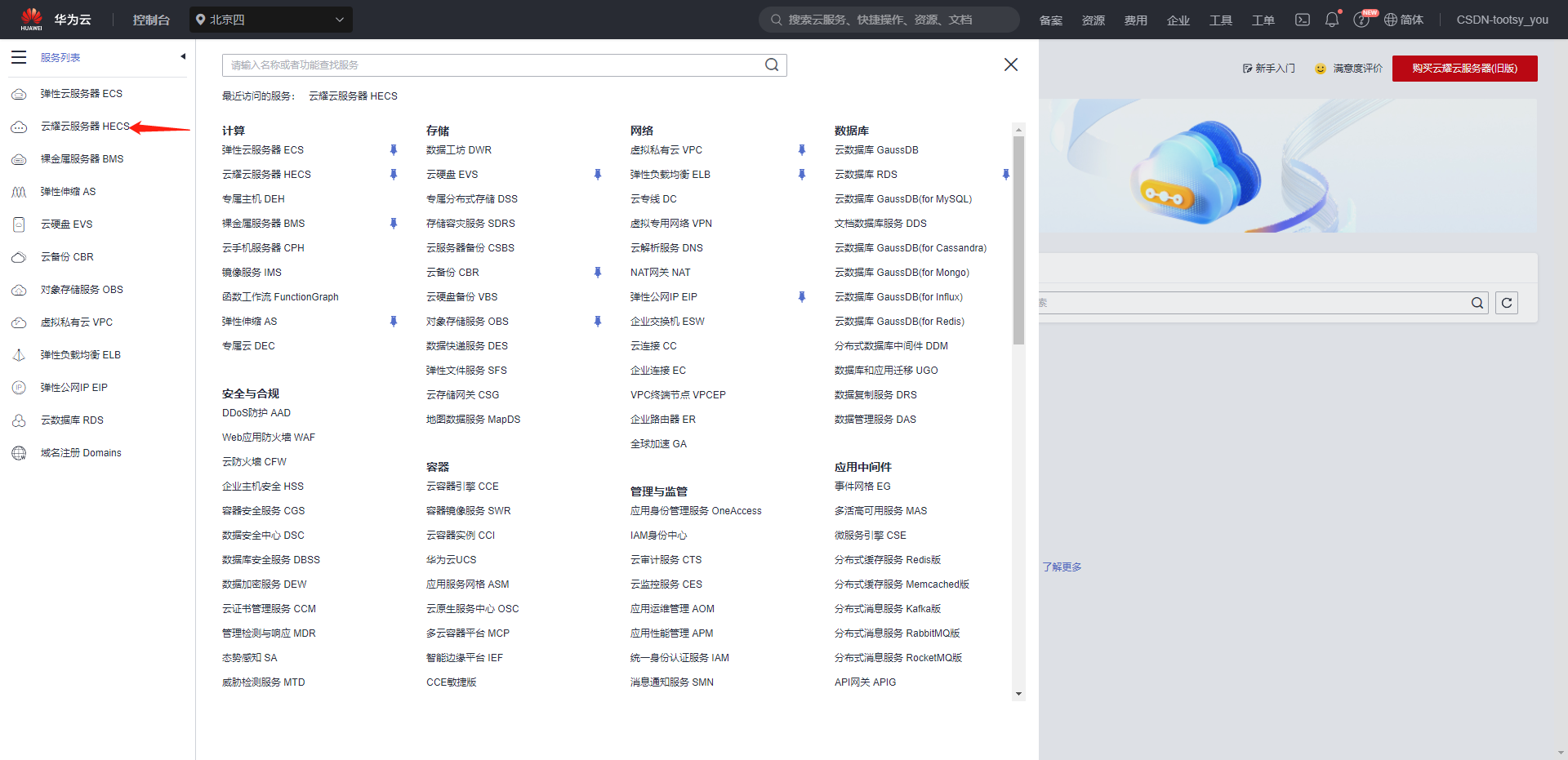The height and width of the screenshot is (760, 1568).
Task: Go to 控制台 console home
Action: click(151, 20)
